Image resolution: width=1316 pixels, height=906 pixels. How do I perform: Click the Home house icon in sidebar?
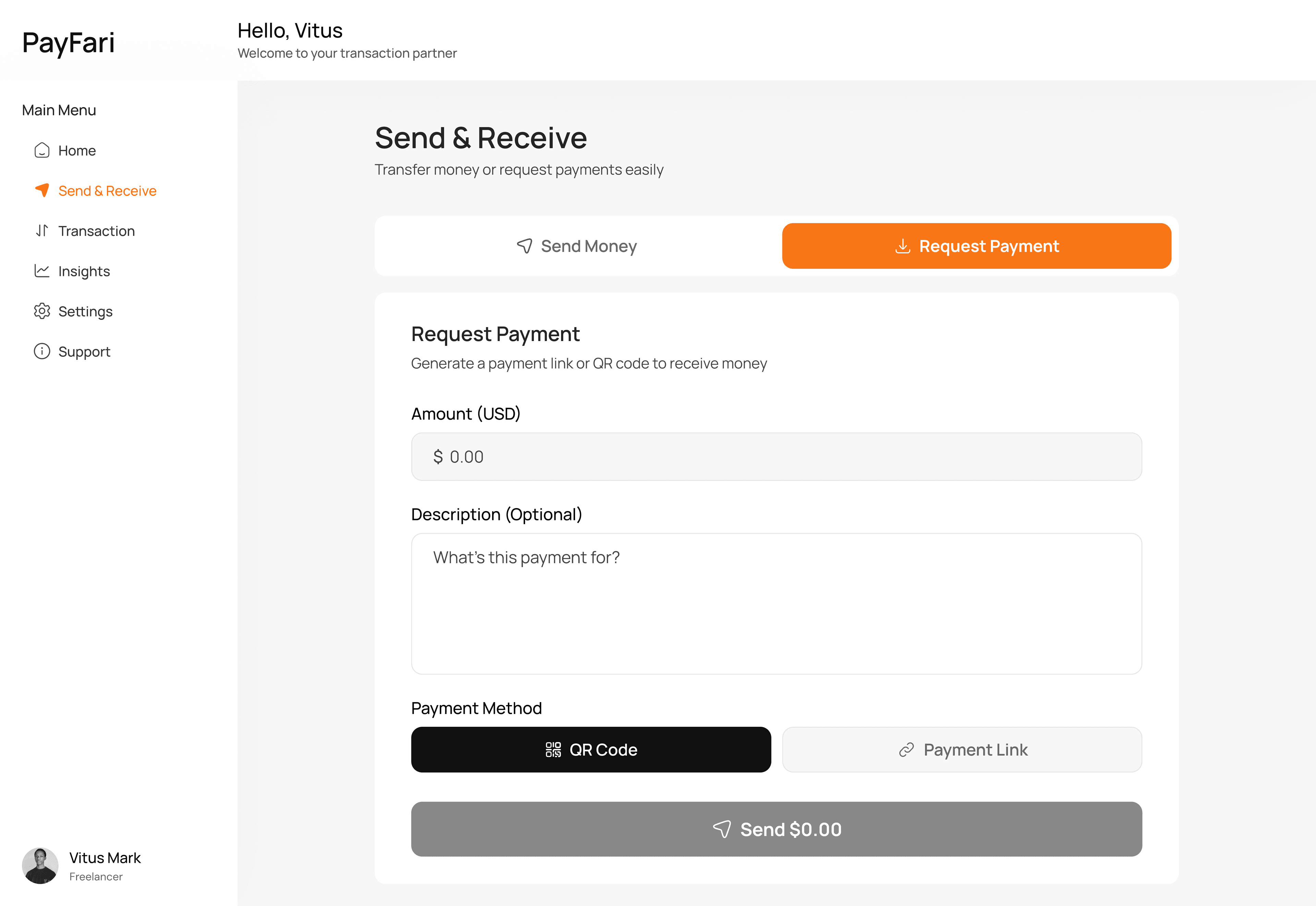point(42,150)
